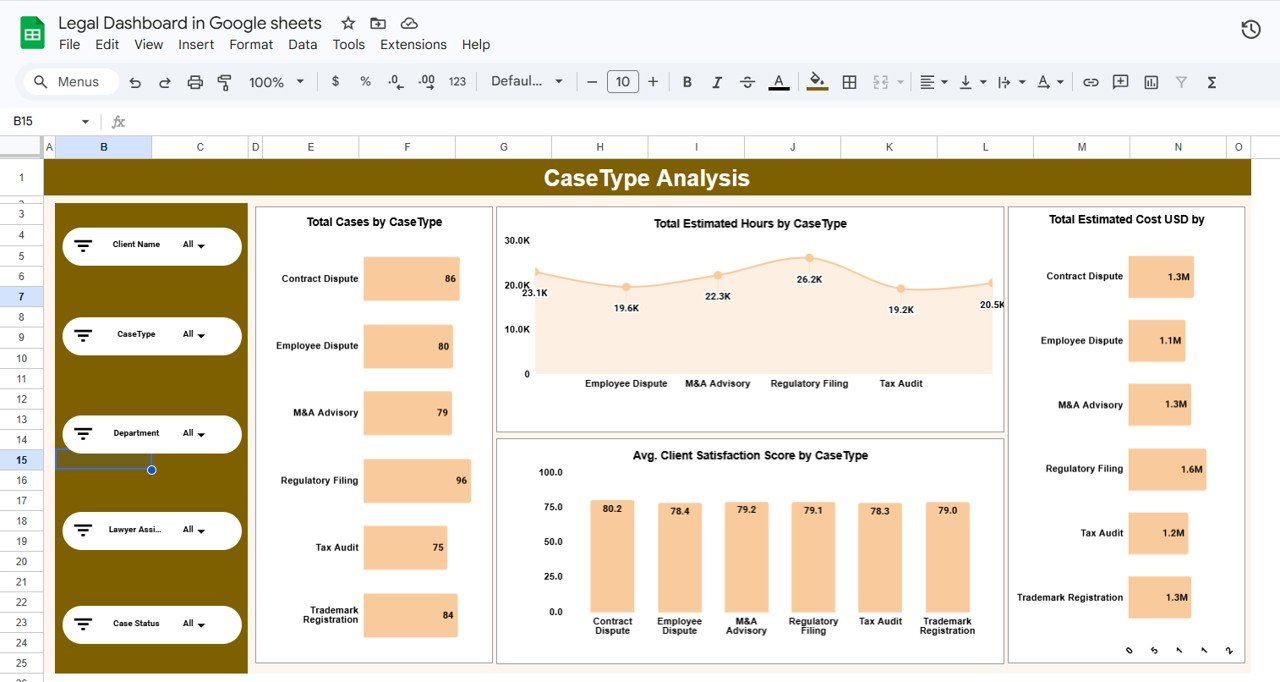Open the borders tool
Screen dimensions: 1280x682
point(849,81)
